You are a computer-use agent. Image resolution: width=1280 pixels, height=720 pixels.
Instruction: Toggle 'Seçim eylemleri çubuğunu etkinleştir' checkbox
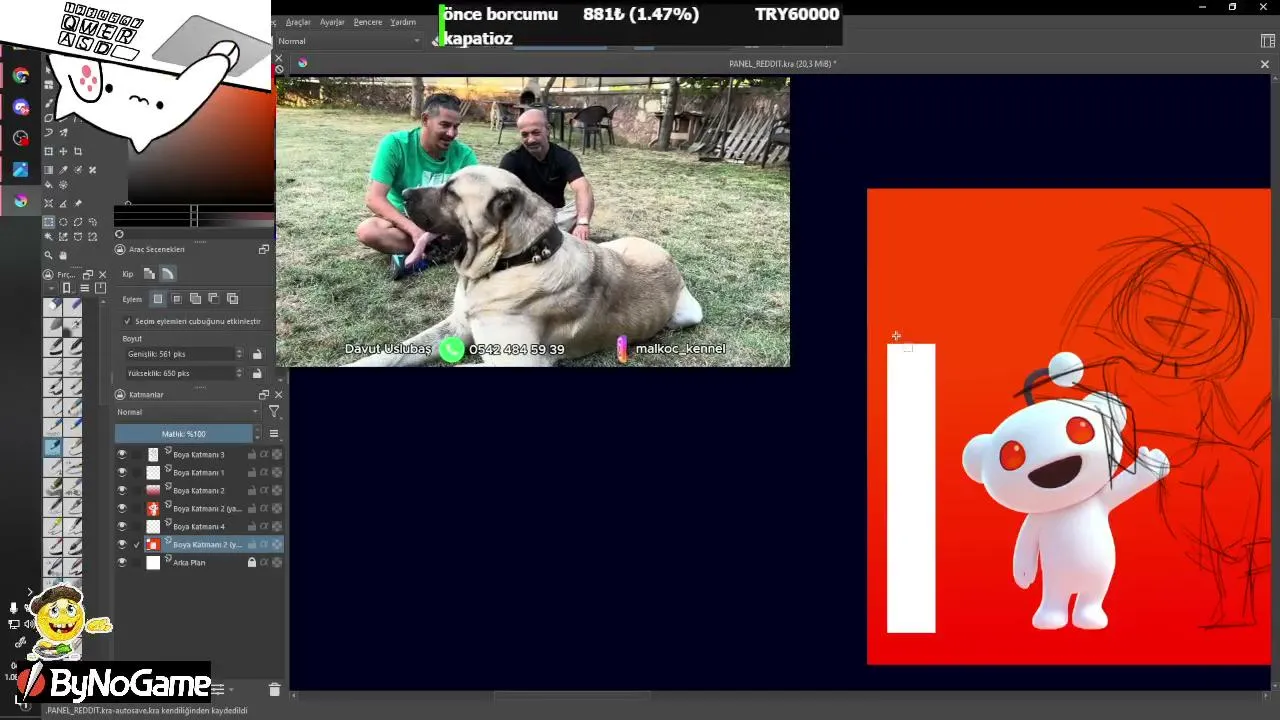pos(127,321)
